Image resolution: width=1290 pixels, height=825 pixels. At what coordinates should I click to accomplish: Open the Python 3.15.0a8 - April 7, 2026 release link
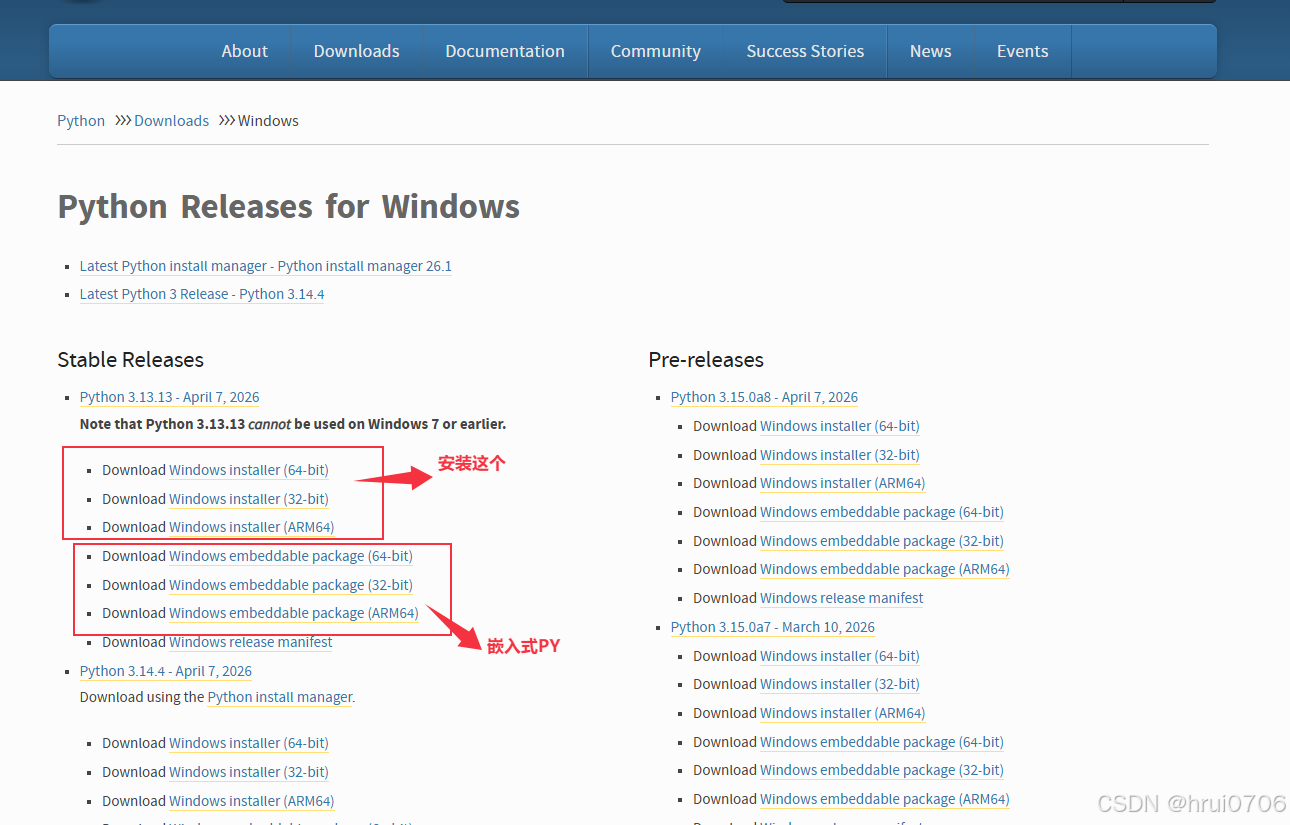pos(764,397)
